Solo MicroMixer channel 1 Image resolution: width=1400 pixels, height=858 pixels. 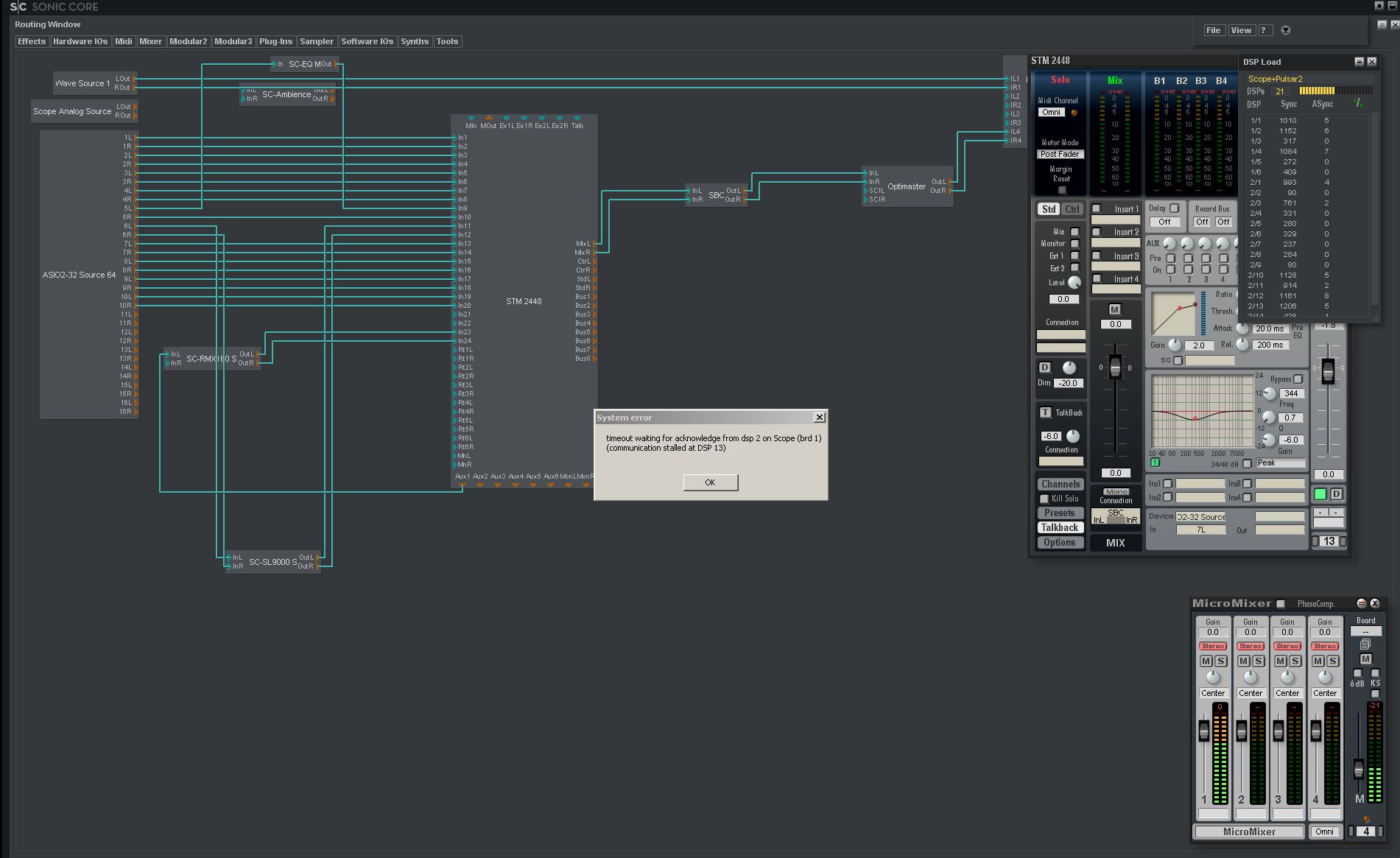pos(1220,661)
